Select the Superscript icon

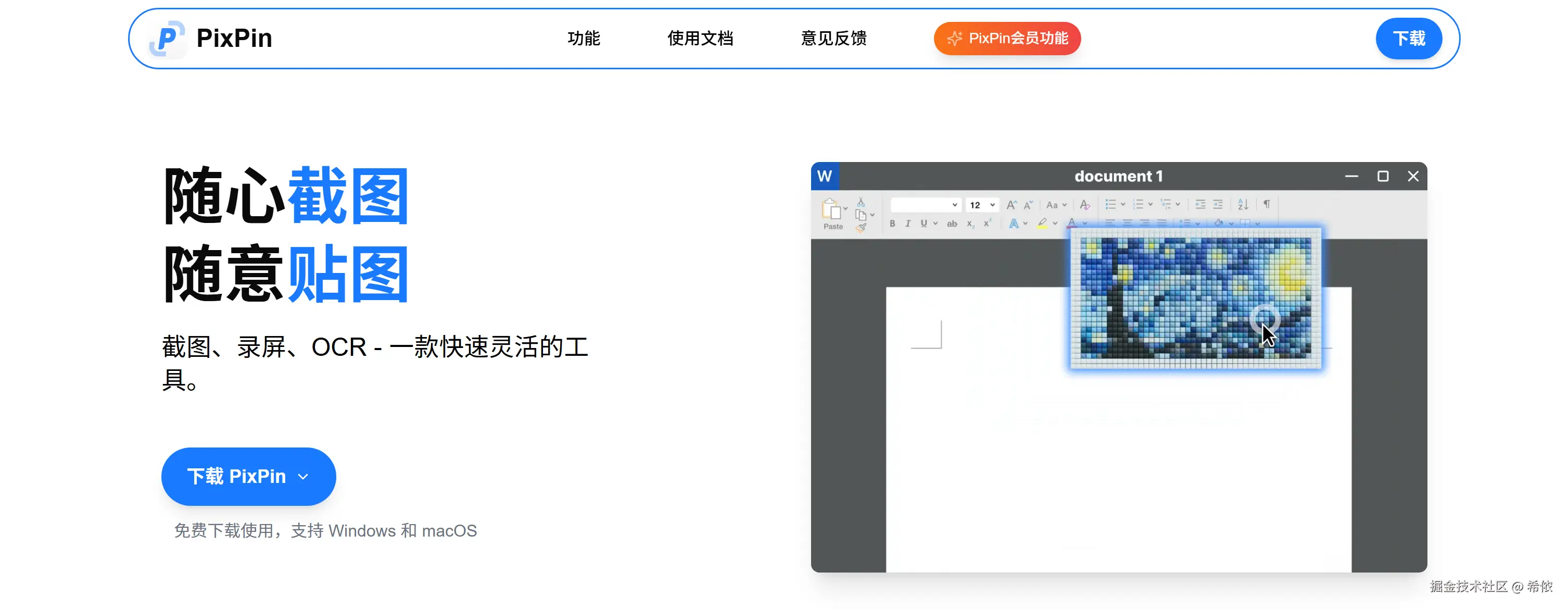(988, 223)
